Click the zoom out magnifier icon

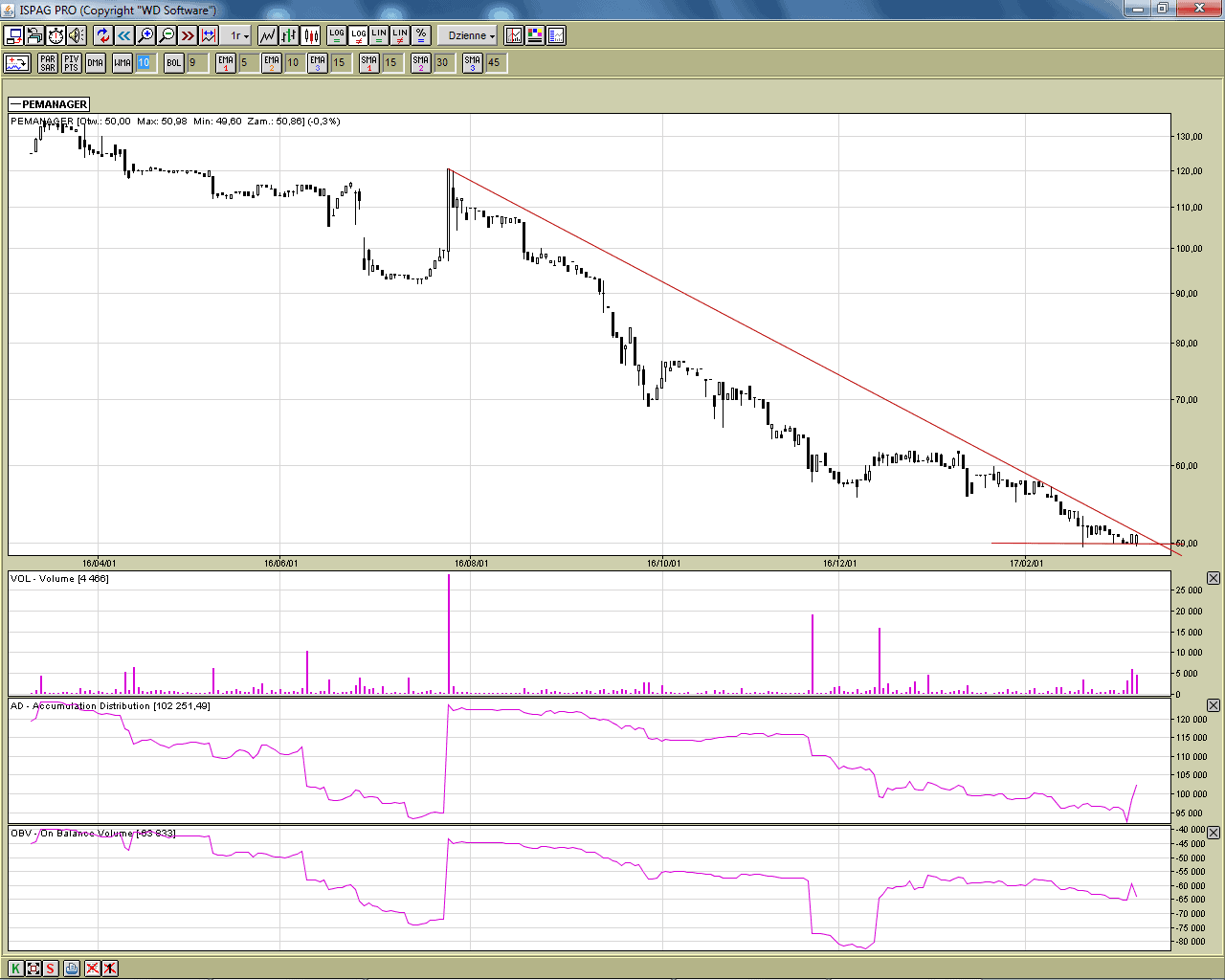click(167, 35)
